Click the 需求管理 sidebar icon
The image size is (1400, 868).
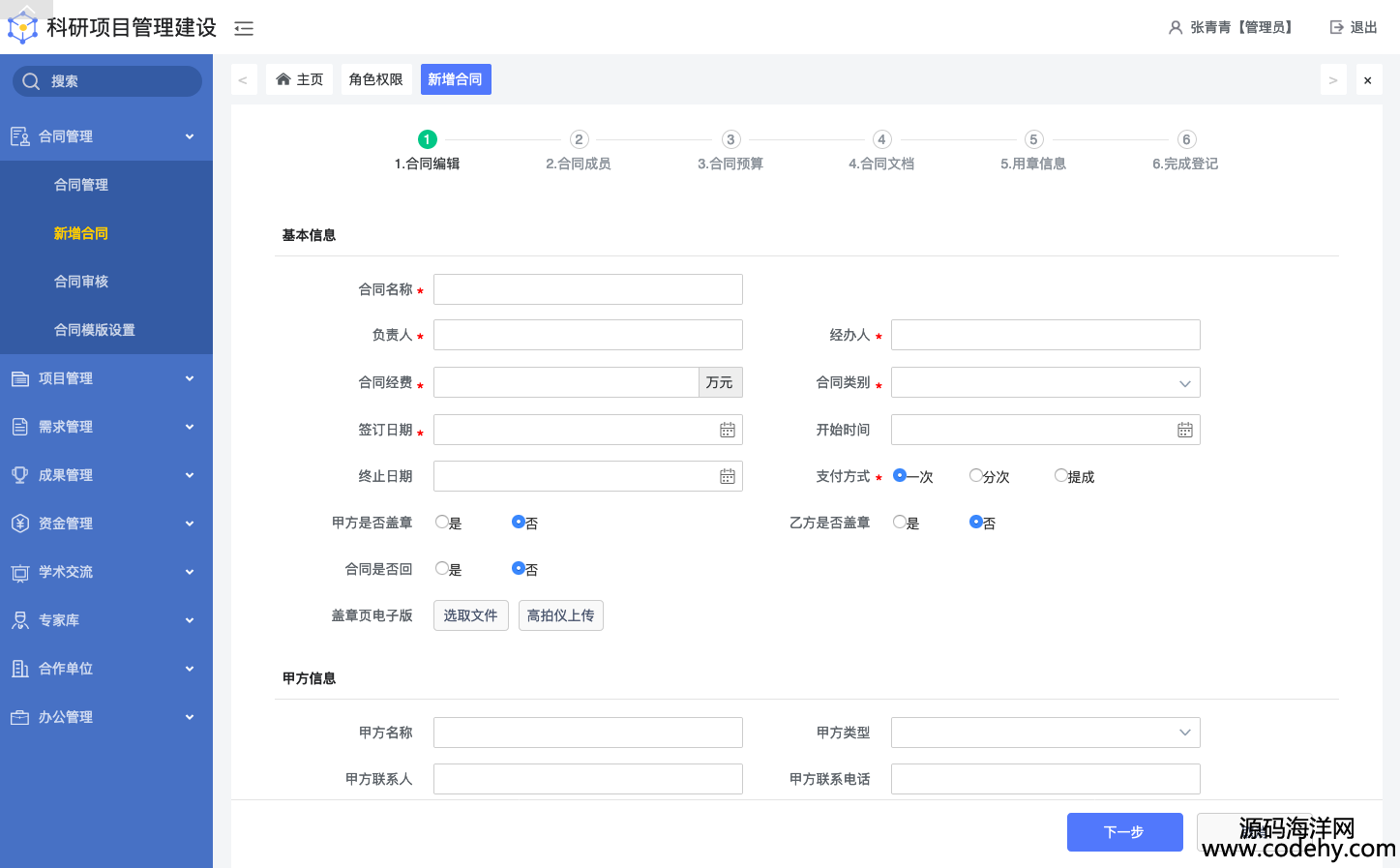pos(20,427)
